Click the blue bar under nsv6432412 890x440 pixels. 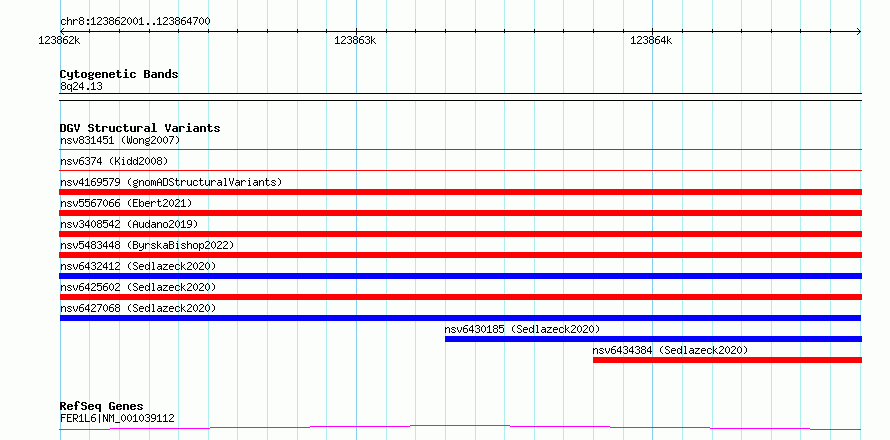point(460,276)
